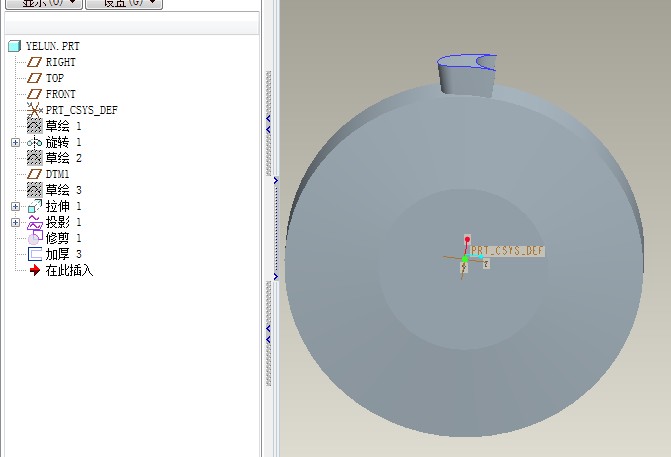Click the 修剪 1 trim feature icon
The height and width of the screenshot is (457, 671).
[x=35, y=238]
